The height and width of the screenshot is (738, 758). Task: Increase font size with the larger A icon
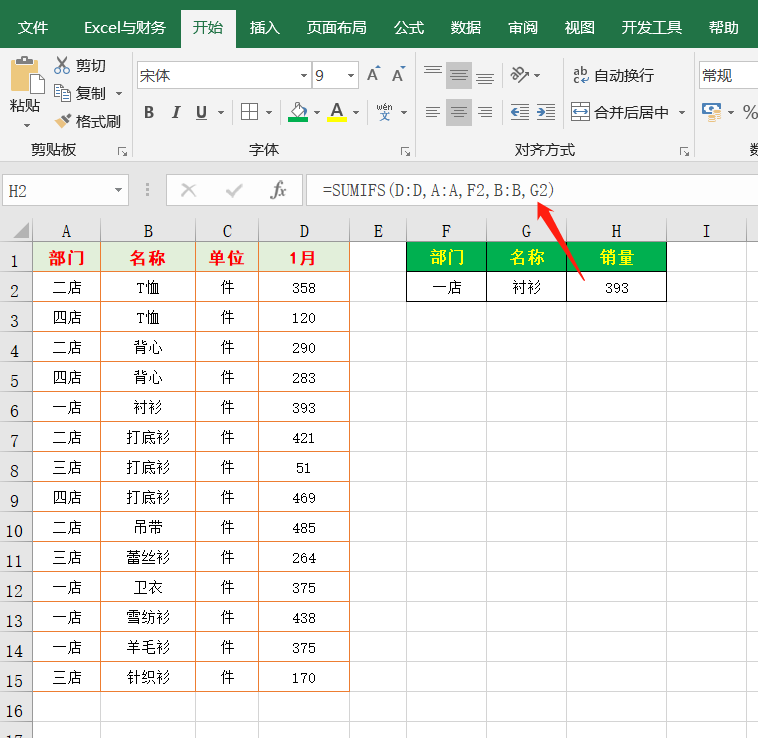click(x=373, y=75)
